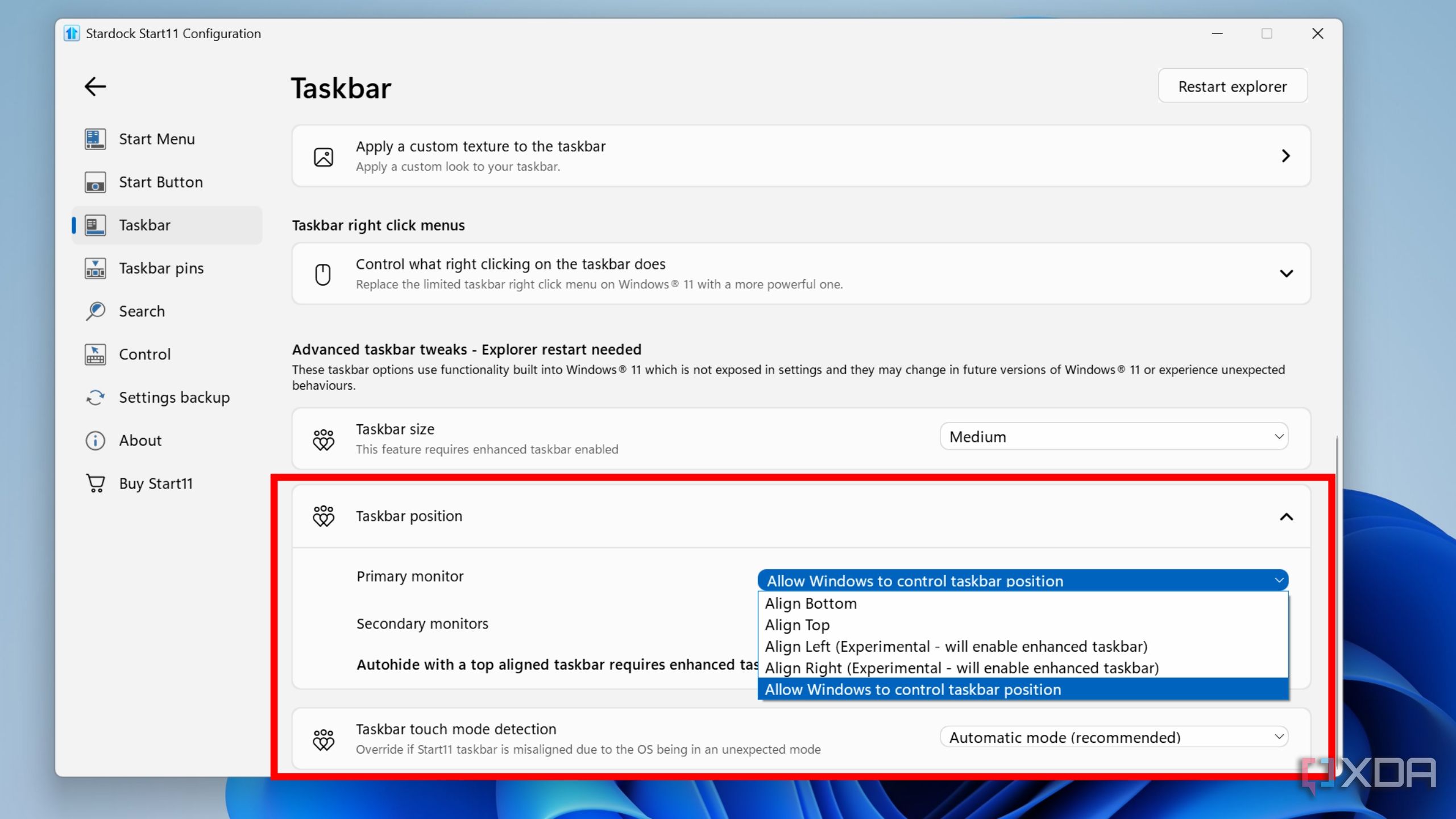1456x819 pixels.
Task: Click the mouse icon for right click menus
Action: tap(323, 274)
